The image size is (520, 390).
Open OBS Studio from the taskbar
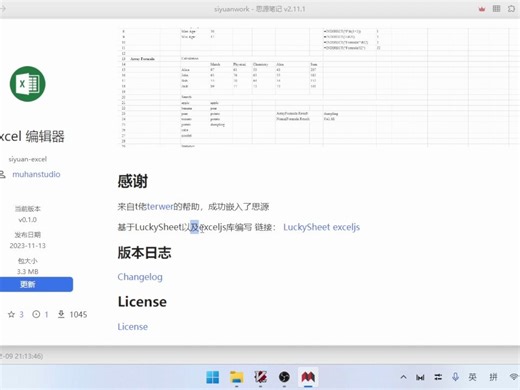pos(284,377)
